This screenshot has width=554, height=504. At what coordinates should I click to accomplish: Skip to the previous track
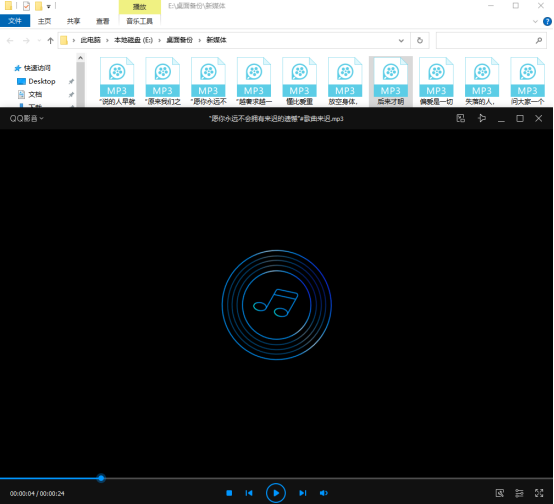[249, 493]
